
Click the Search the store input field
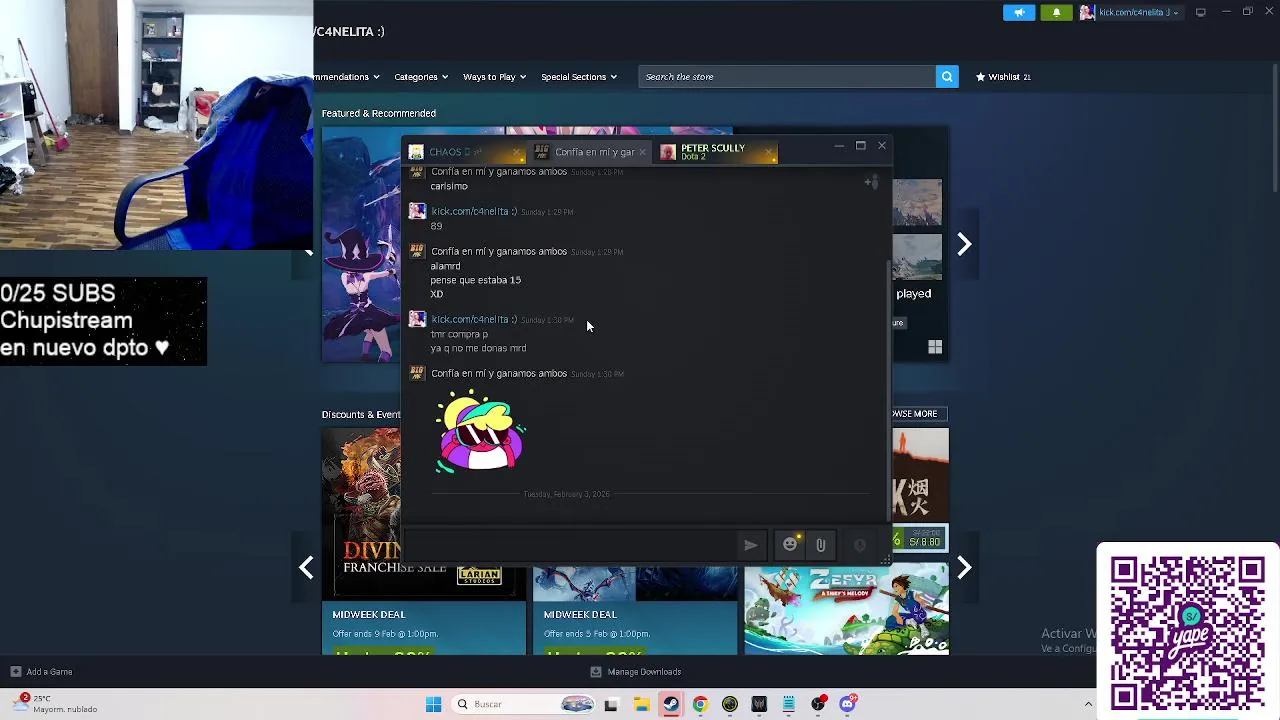(787, 77)
